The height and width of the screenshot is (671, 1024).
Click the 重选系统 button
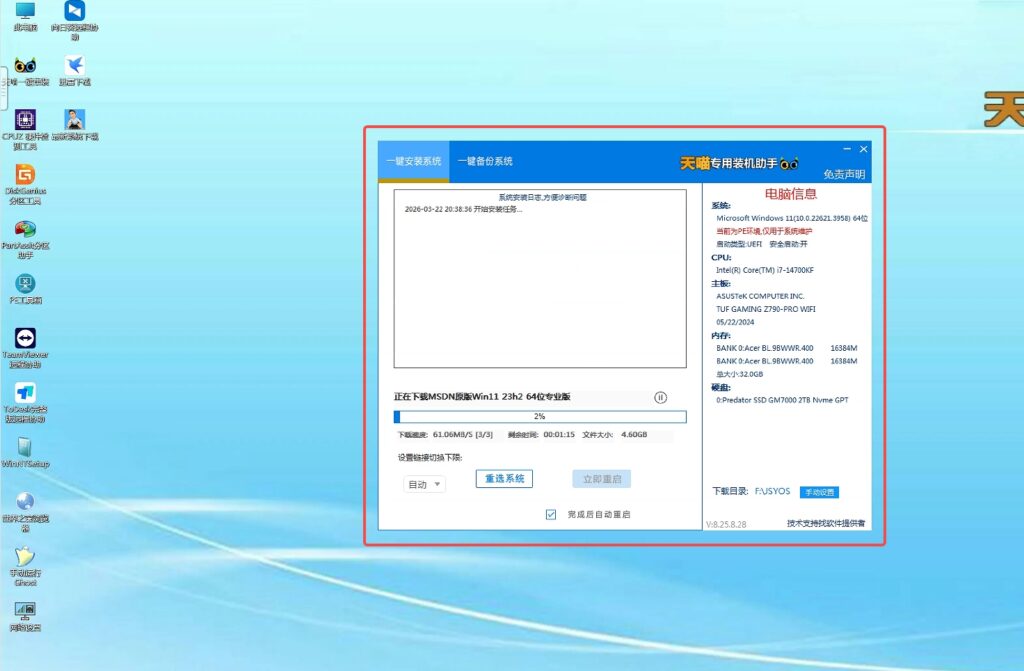(504, 479)
